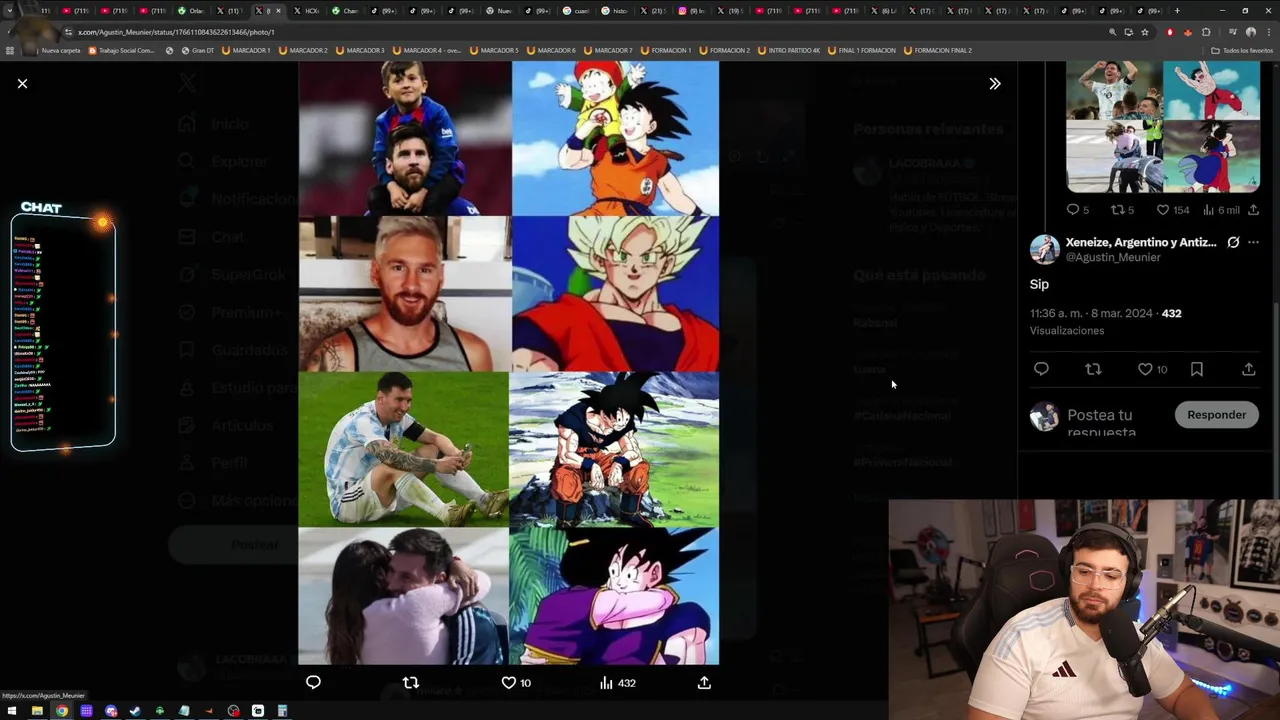Open the FORMACION 1 bookmark
The width and height of the screenshot is (1280, 720).
pyautogui.click(x=666, y=50)
